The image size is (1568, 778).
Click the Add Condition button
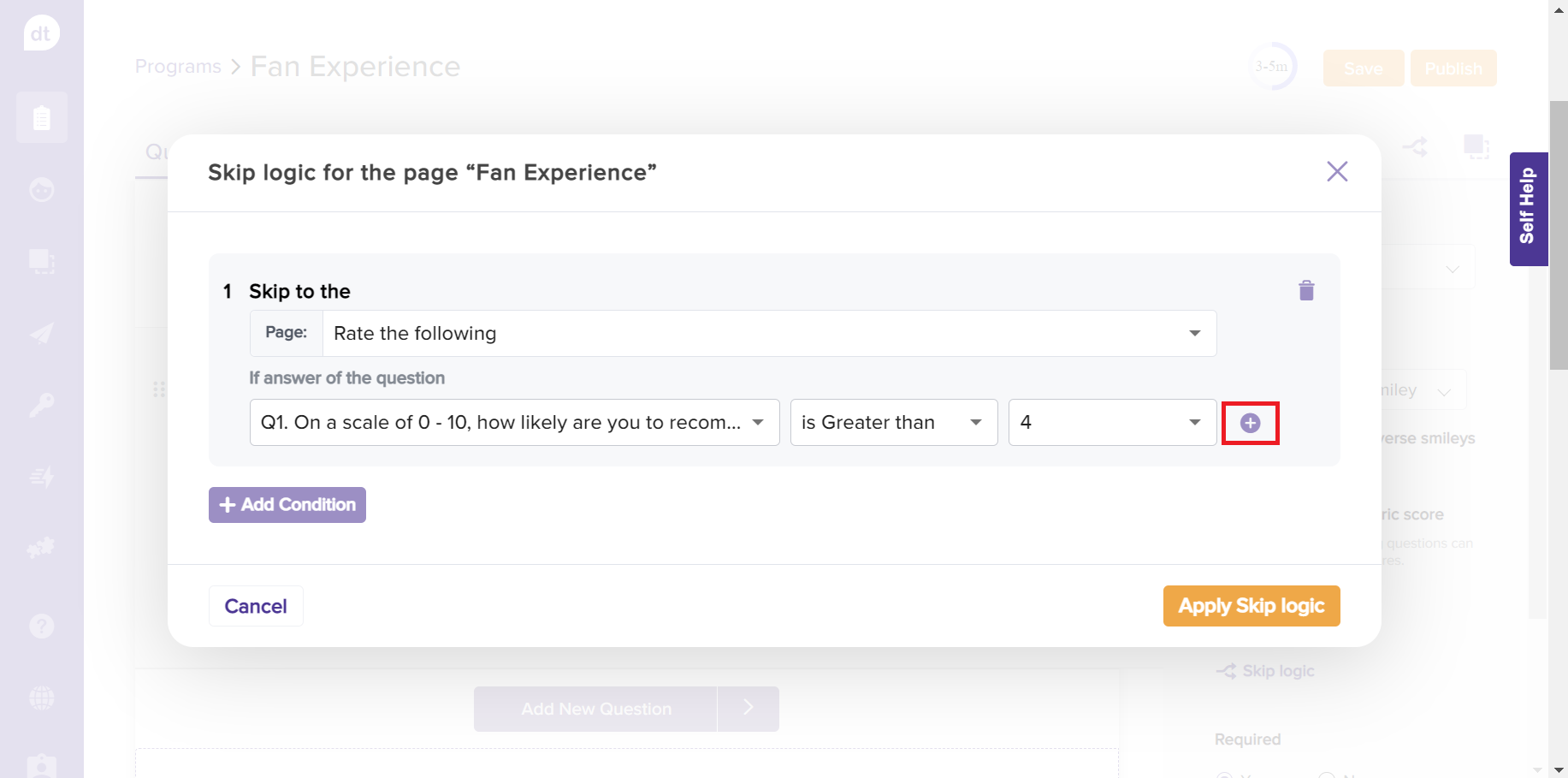(x=287, y=505)
